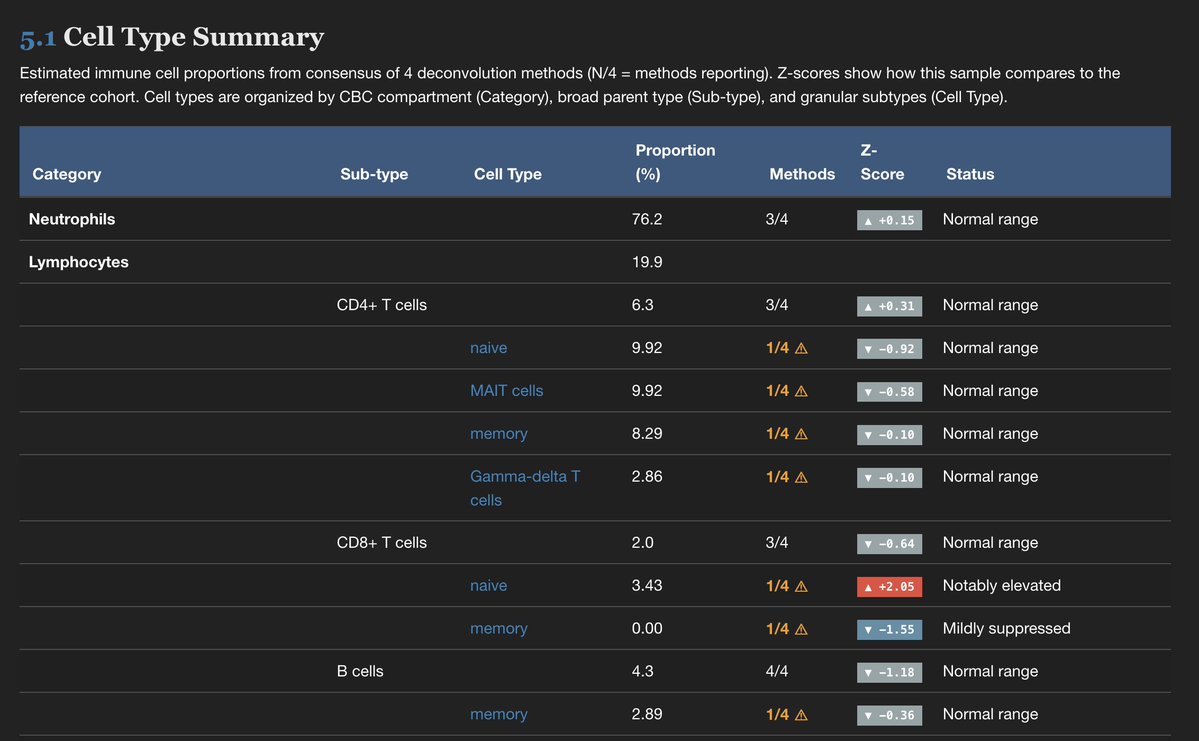Open the memory link with proportion 2.89

tap(499, 714)
